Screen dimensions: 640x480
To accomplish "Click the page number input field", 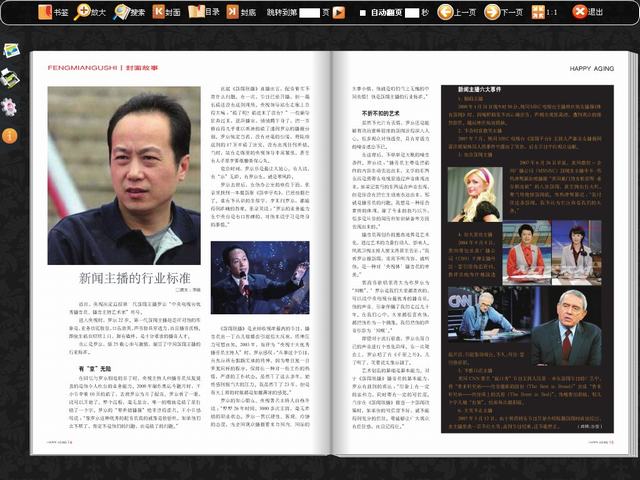I will tap(309, 13).
